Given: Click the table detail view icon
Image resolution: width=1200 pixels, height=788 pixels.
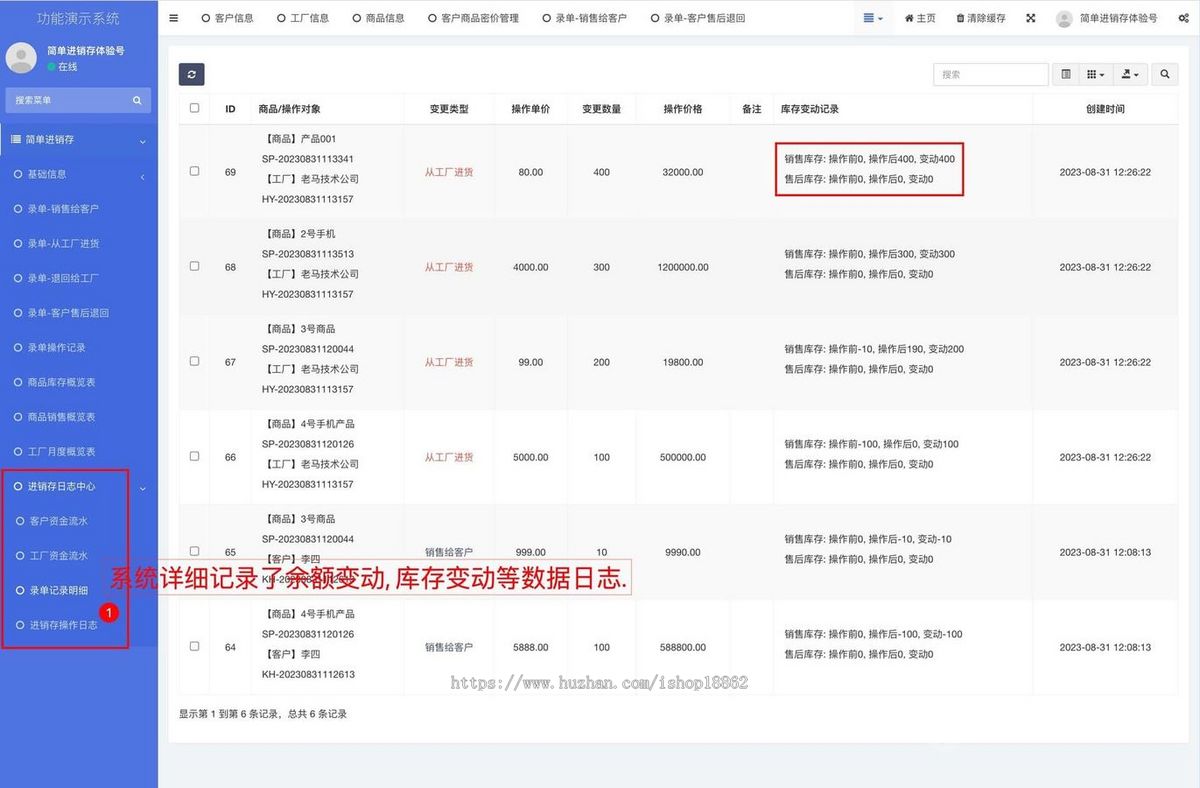Looking at the screenshot, I should [x=1064, y=74].
